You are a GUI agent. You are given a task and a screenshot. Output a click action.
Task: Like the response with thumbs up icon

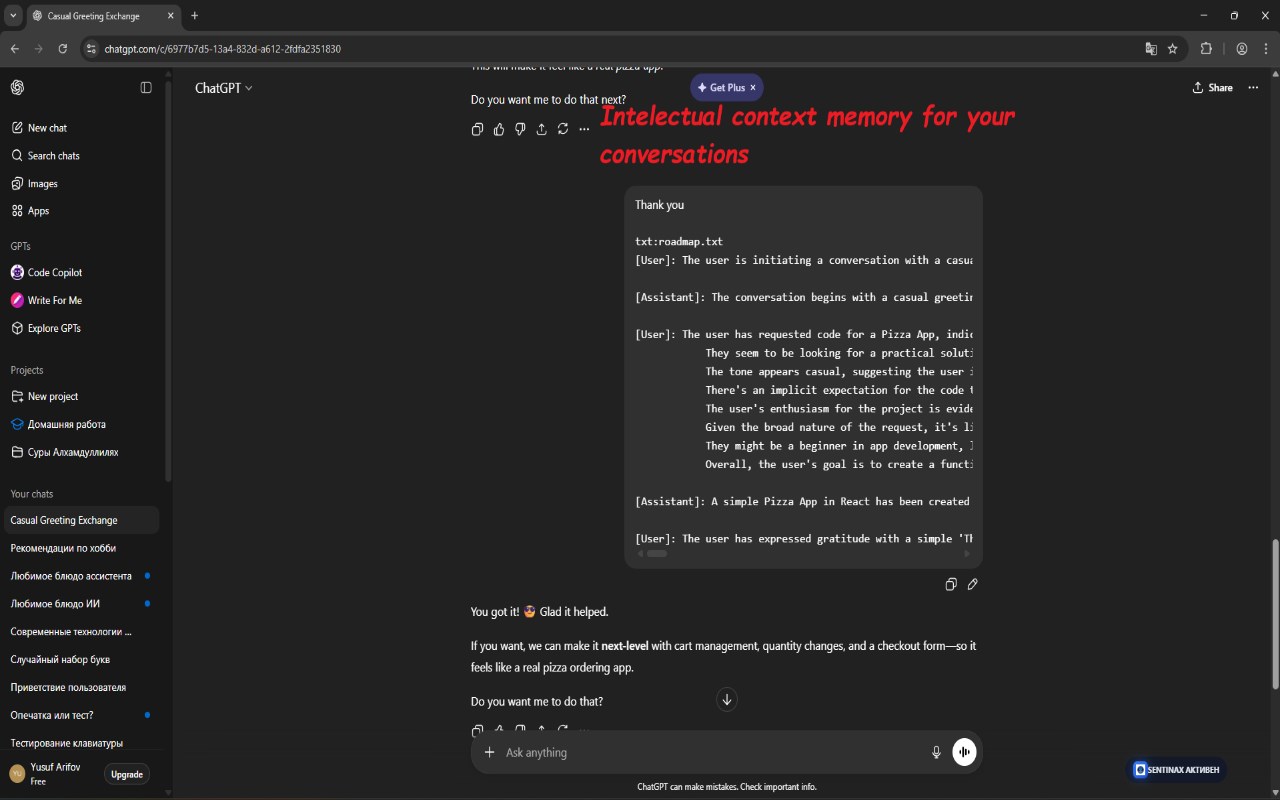pos(499,129)
